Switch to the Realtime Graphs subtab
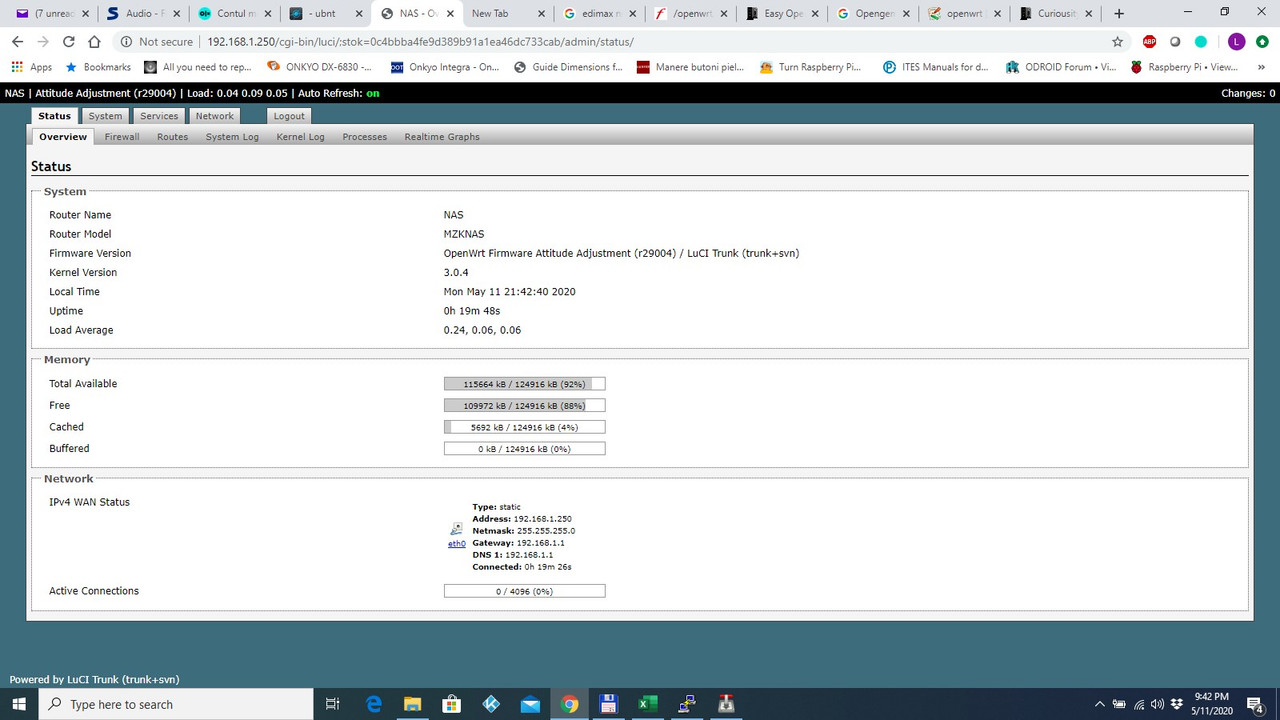The width and height of the screenshot is (1280, 720). tap(442, 137)
